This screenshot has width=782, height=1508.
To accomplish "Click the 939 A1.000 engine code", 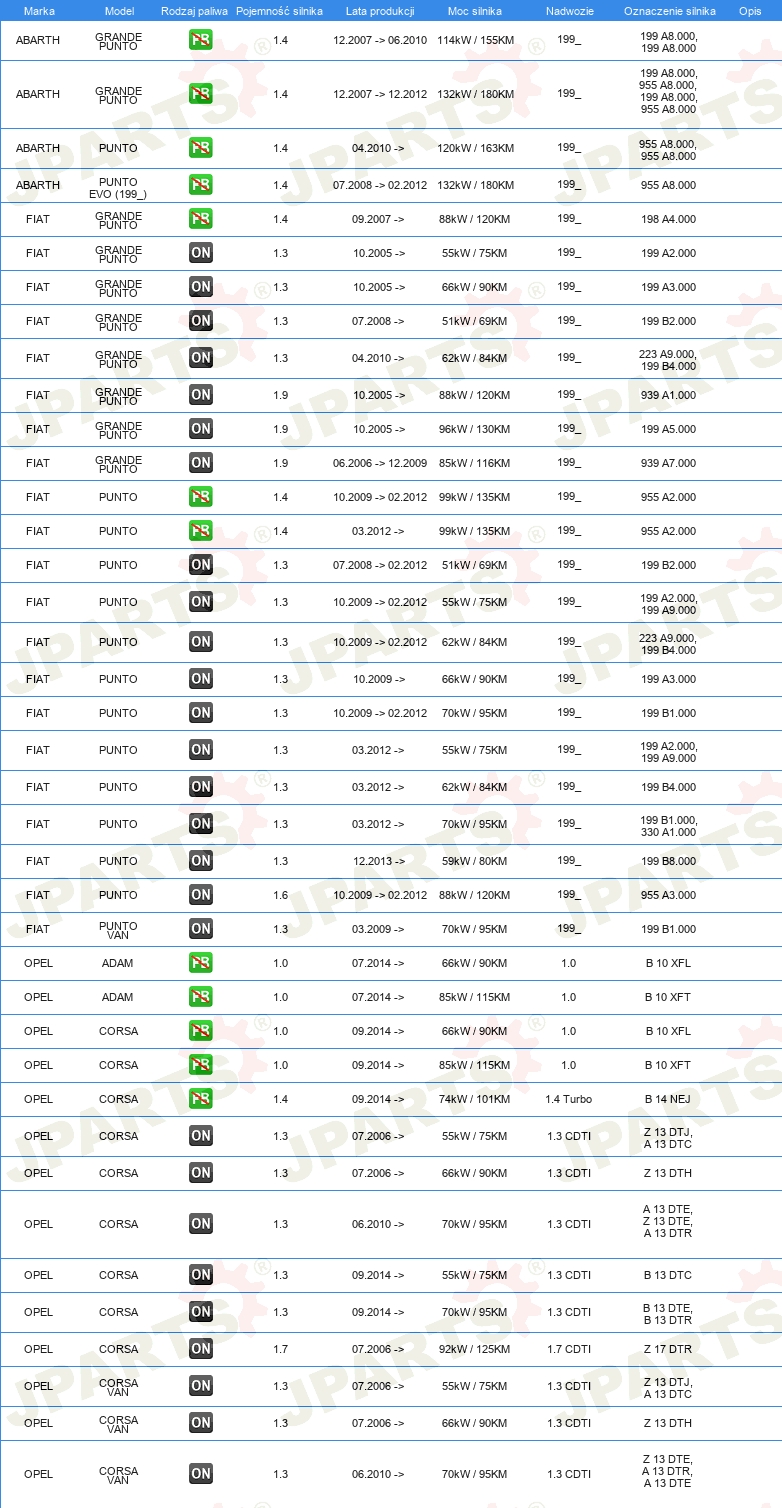I will tap(668, 395).
